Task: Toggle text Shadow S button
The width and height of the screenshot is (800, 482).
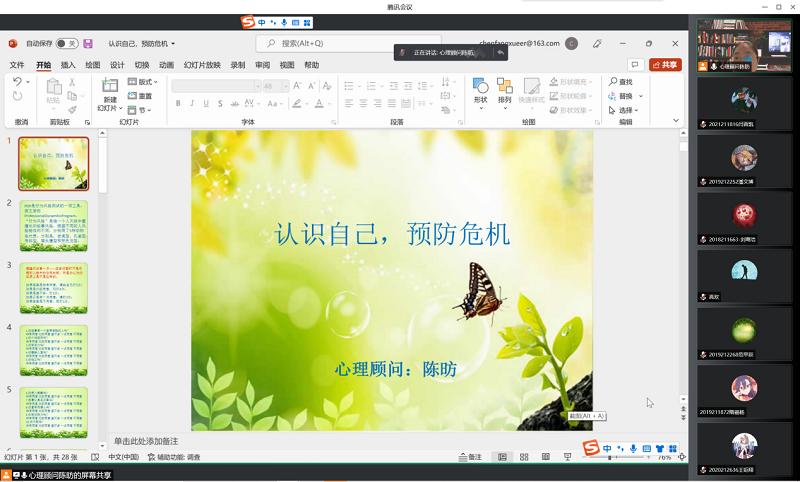Action: click(x=220, y=104)
